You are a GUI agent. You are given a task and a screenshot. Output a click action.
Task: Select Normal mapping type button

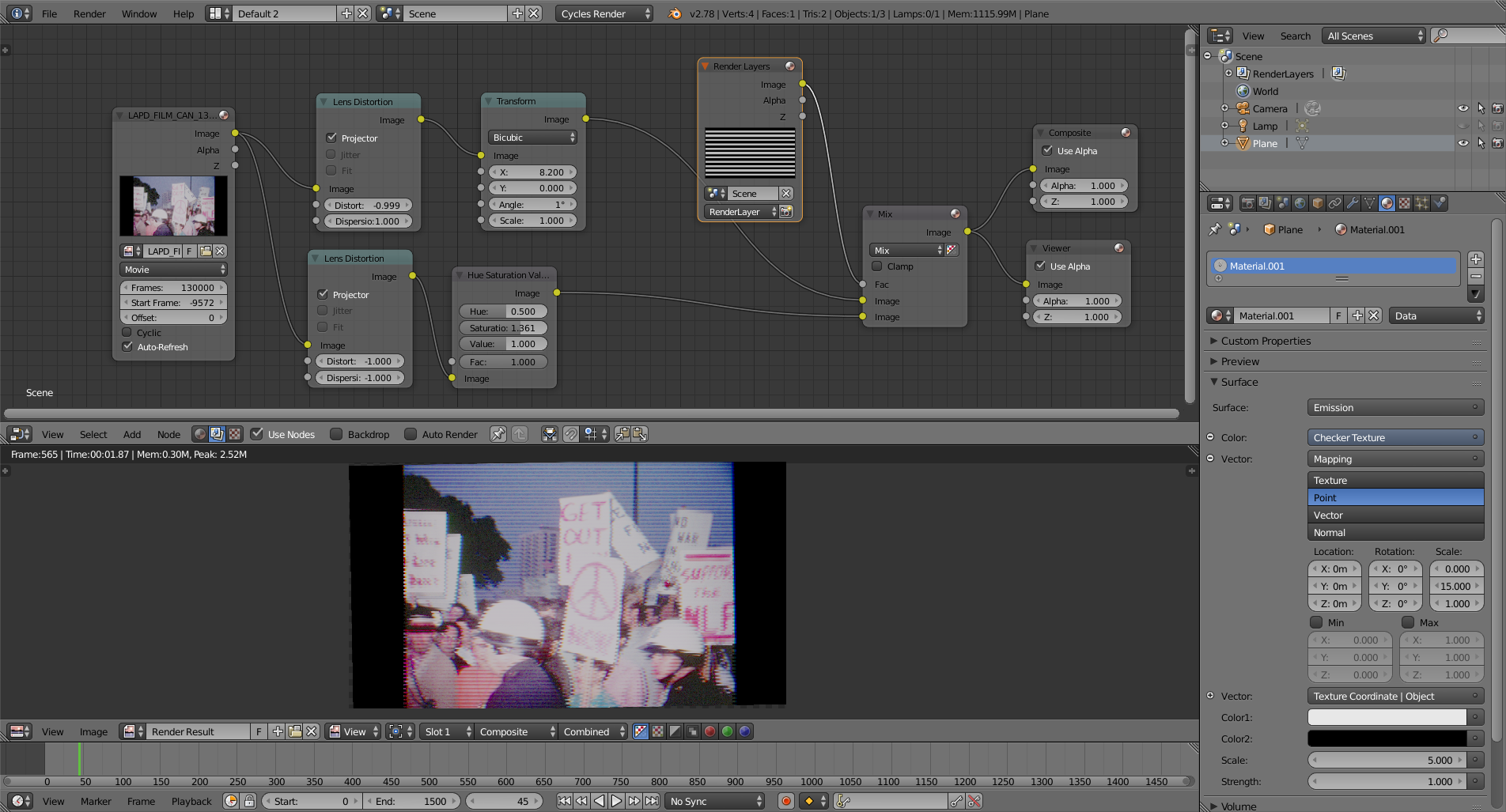(x=1395, y=532)
